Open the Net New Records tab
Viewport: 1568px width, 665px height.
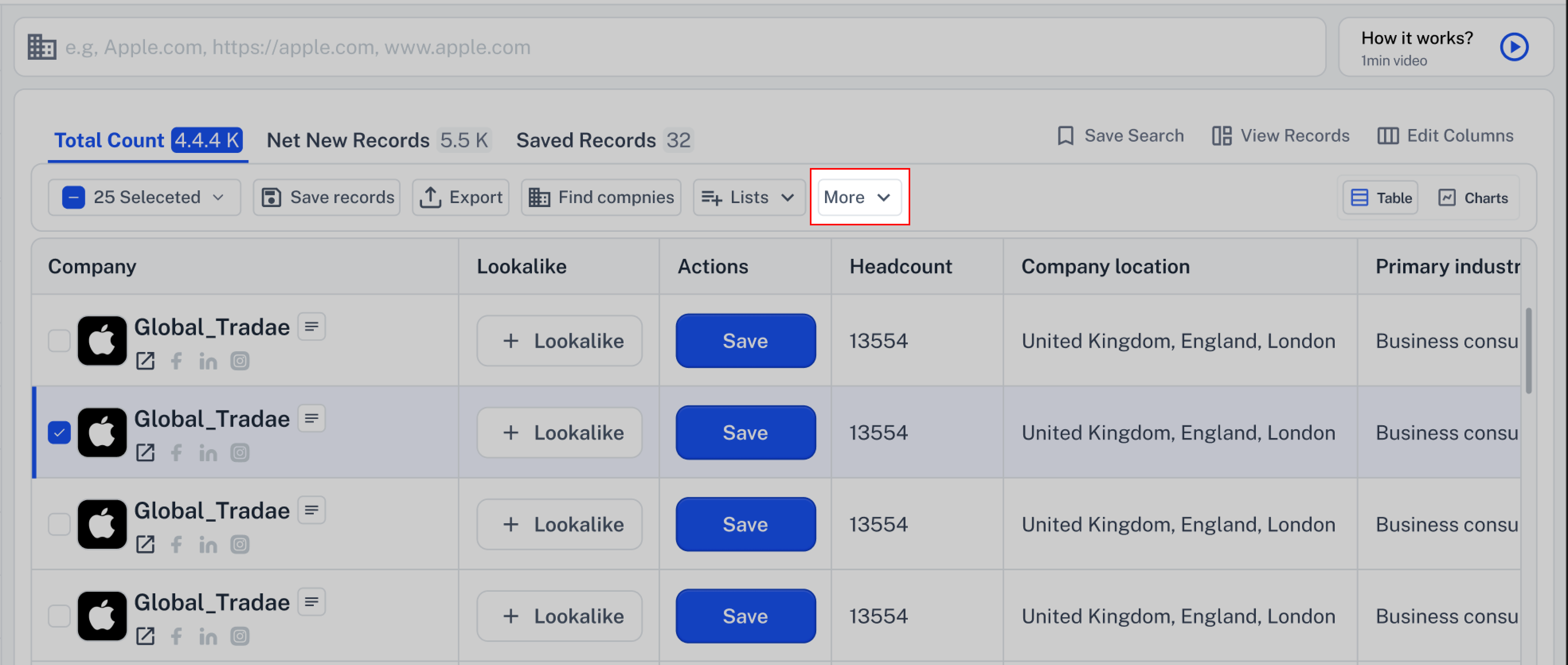[379, 140]
